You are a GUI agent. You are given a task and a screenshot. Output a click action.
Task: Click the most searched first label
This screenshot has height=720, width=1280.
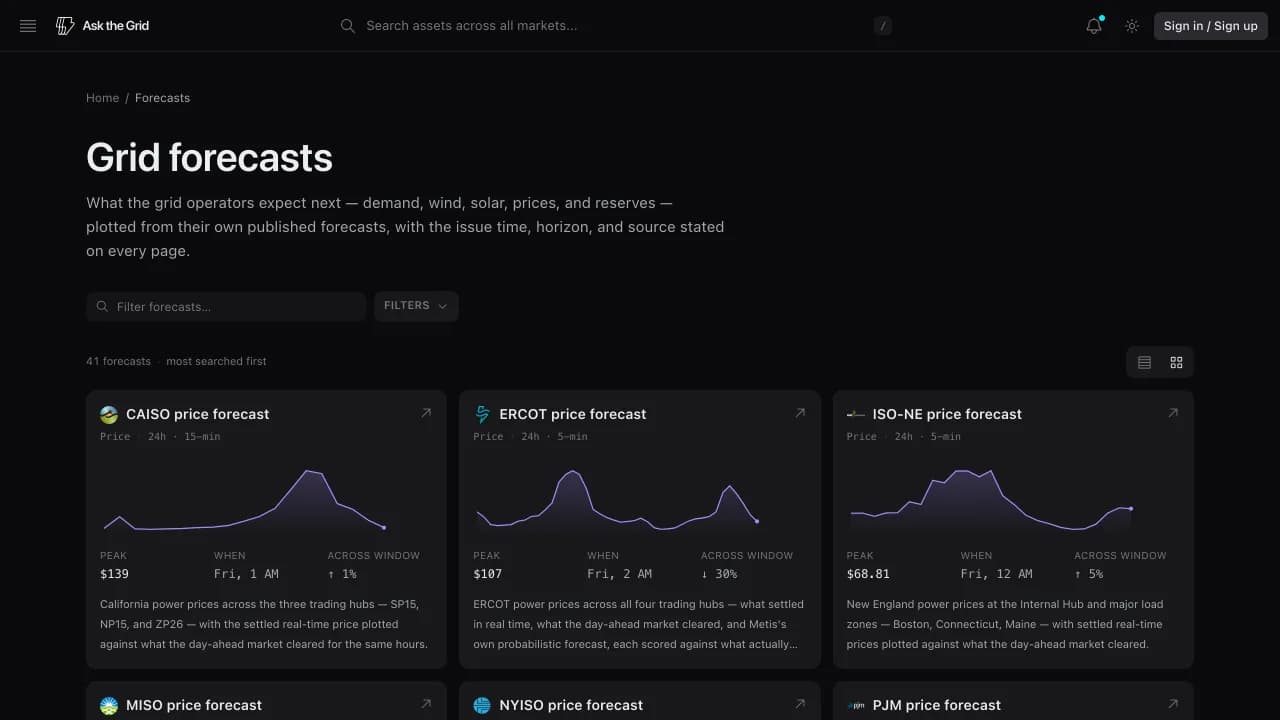tap(216, 361)
